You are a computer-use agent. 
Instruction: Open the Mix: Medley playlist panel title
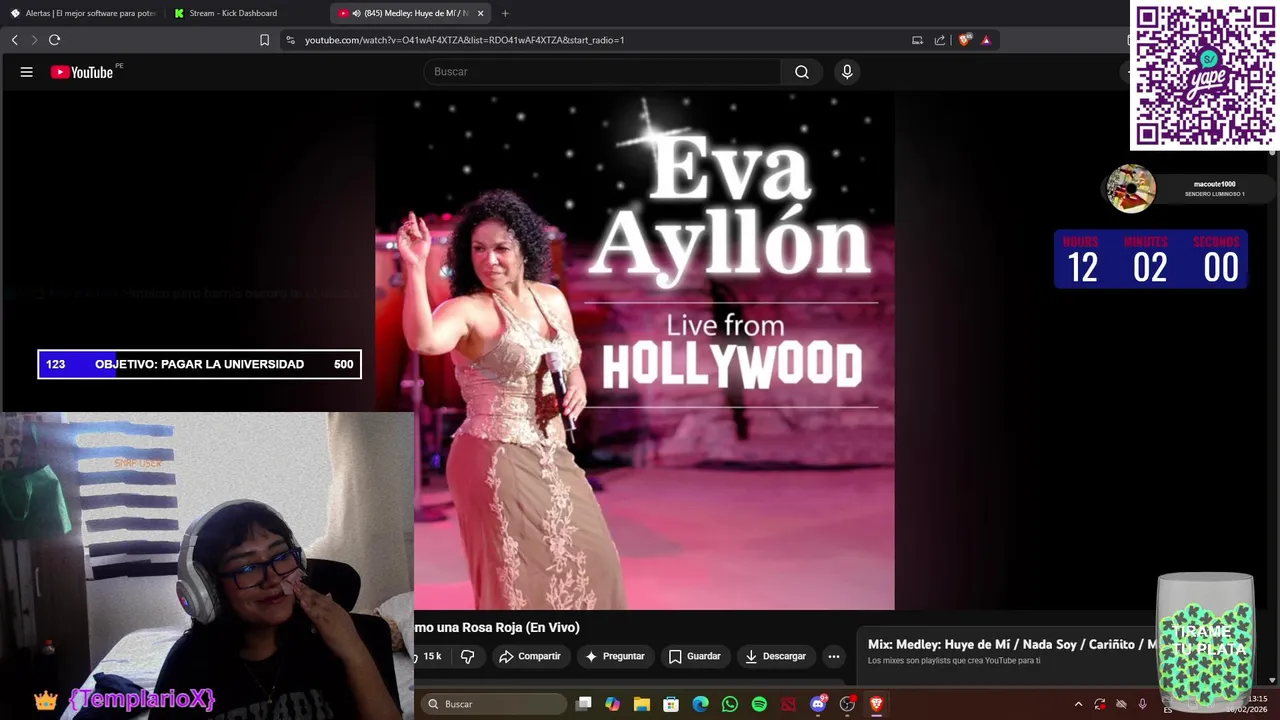point(1010,644)
